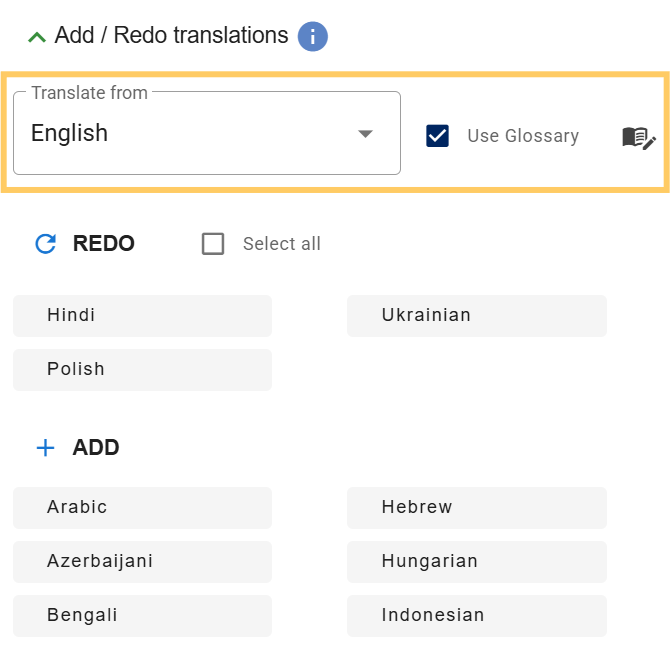
Task: Open the Translate from dropdown arrow
Action: (x=365, y=134)
